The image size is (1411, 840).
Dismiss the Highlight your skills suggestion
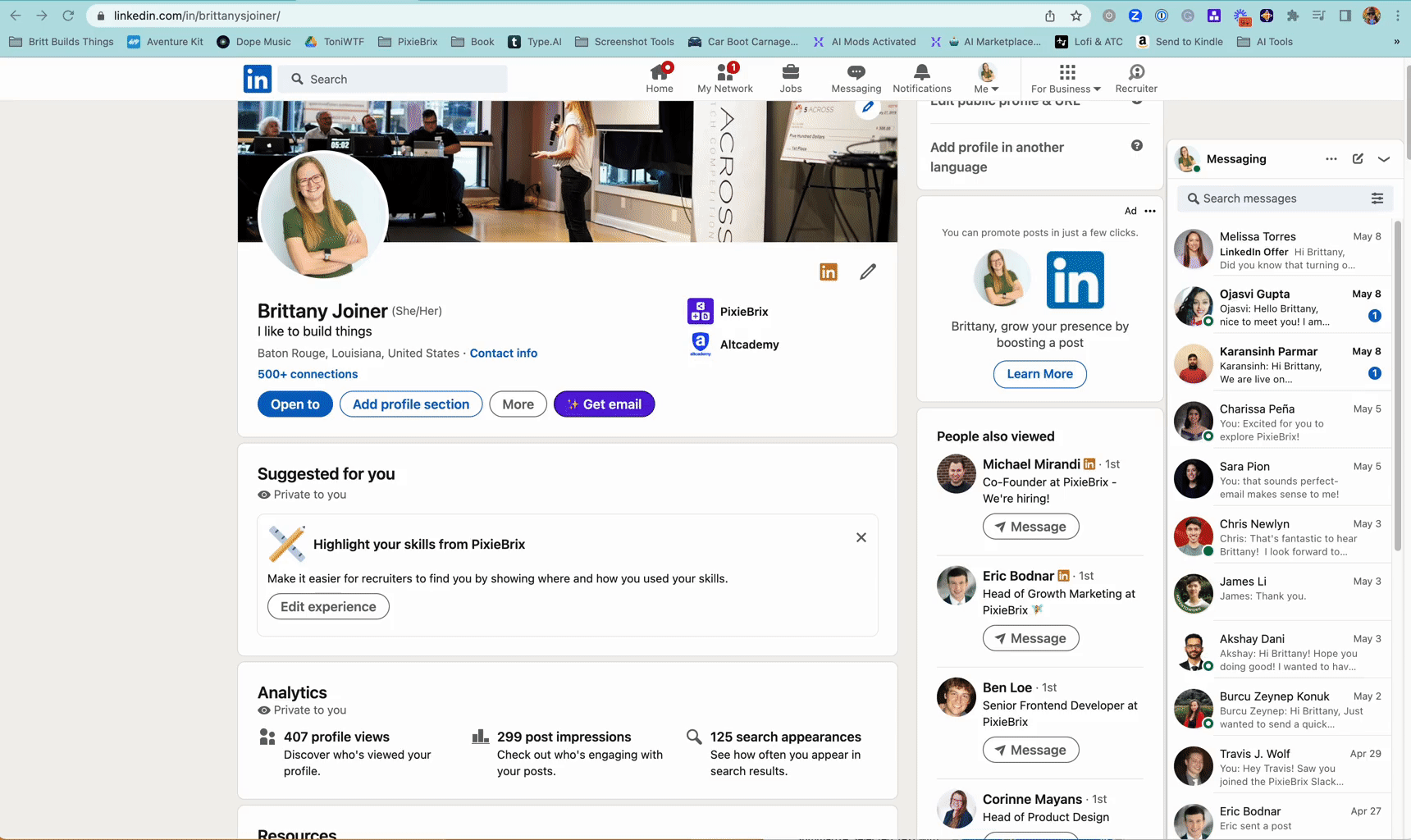pyautogui.click(x=861, y=537)
